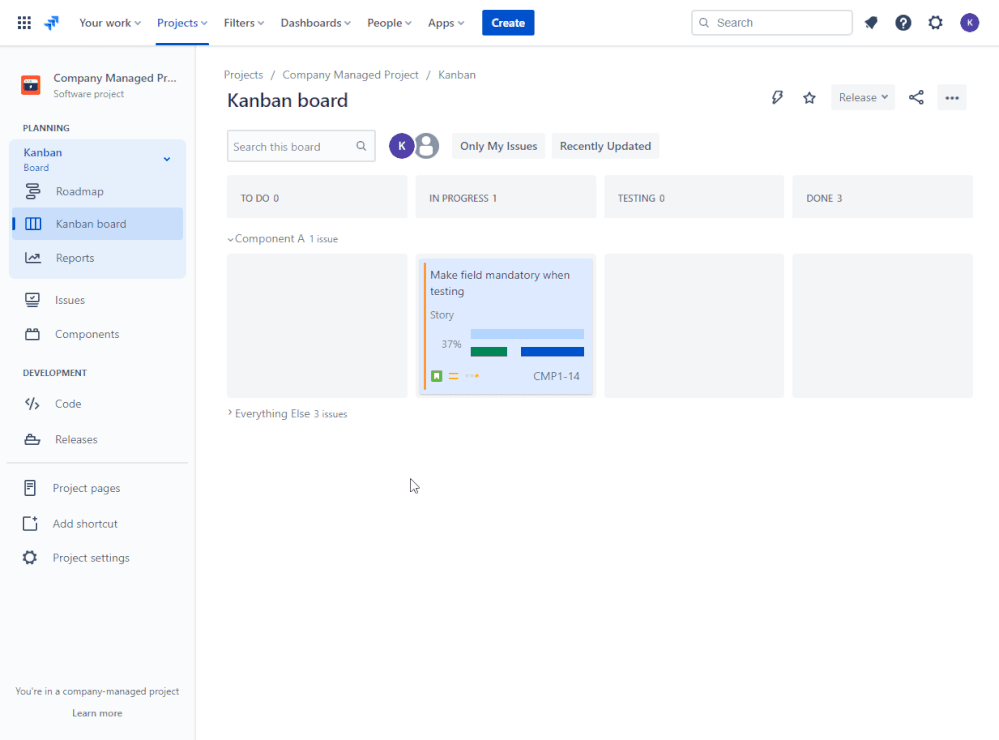Screen dimensions: 999x740
Task: Toggle Only My Issues quick filter
Action: [498, 146]
